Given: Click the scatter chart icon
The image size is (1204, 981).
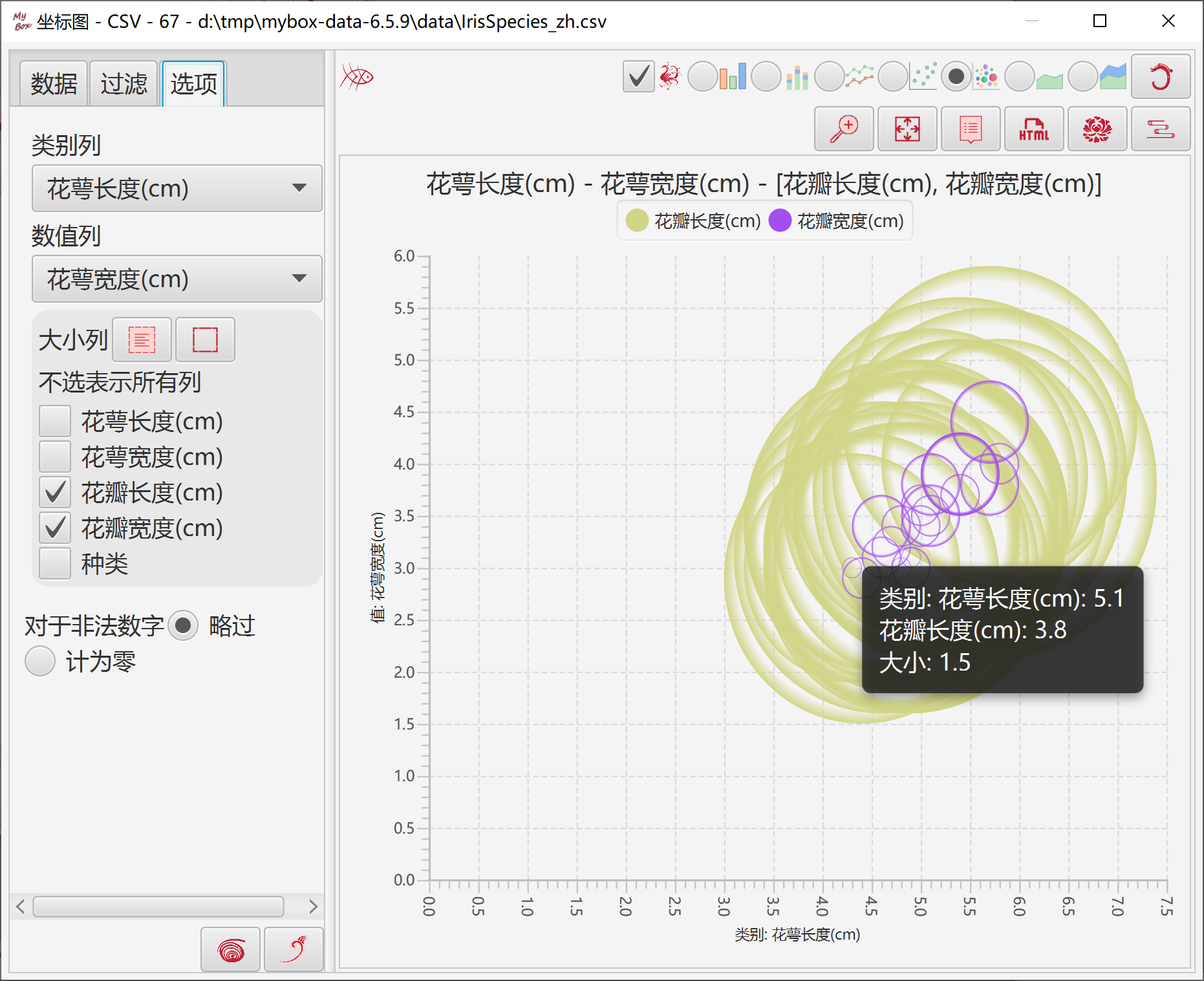Looking at the screenshot, I should pos(923,76).
